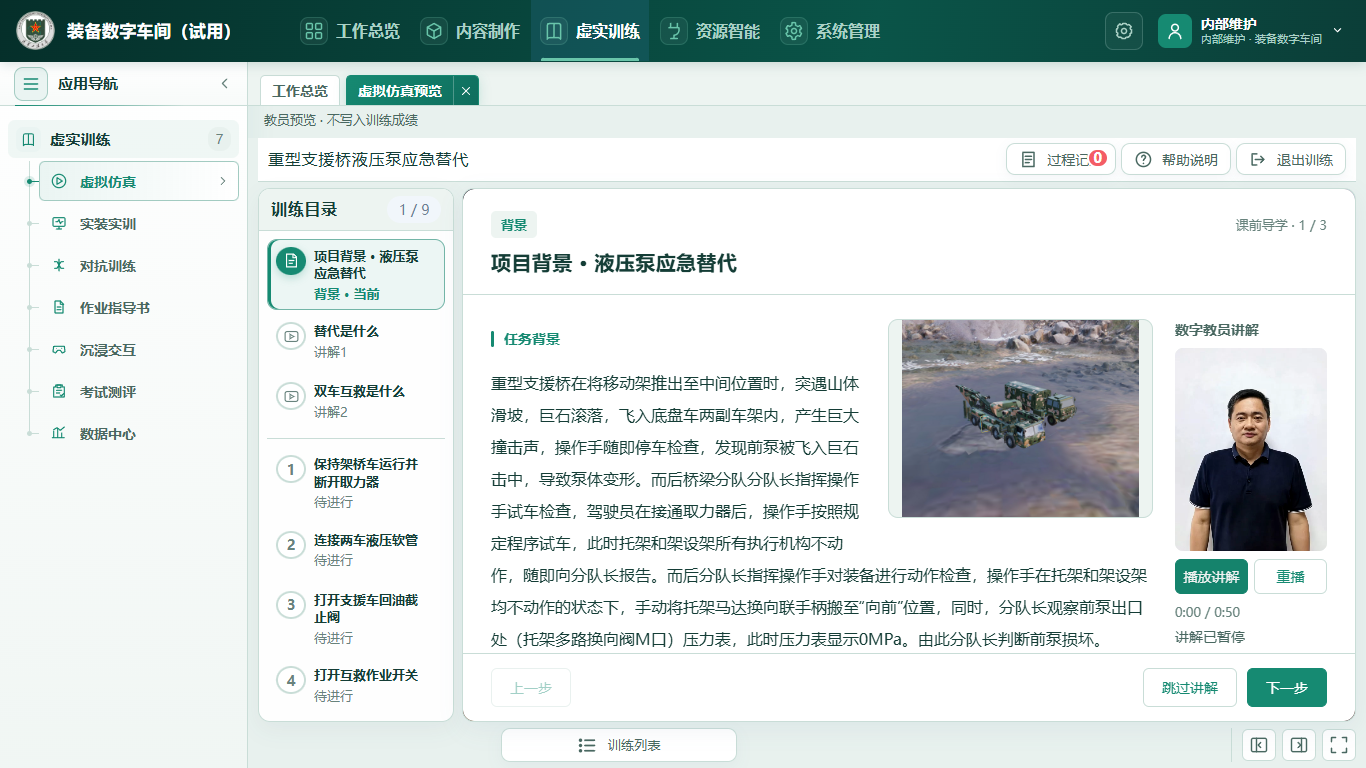
Task: Select 替代是什么 in the training list
Action: [x=356, y=341]
